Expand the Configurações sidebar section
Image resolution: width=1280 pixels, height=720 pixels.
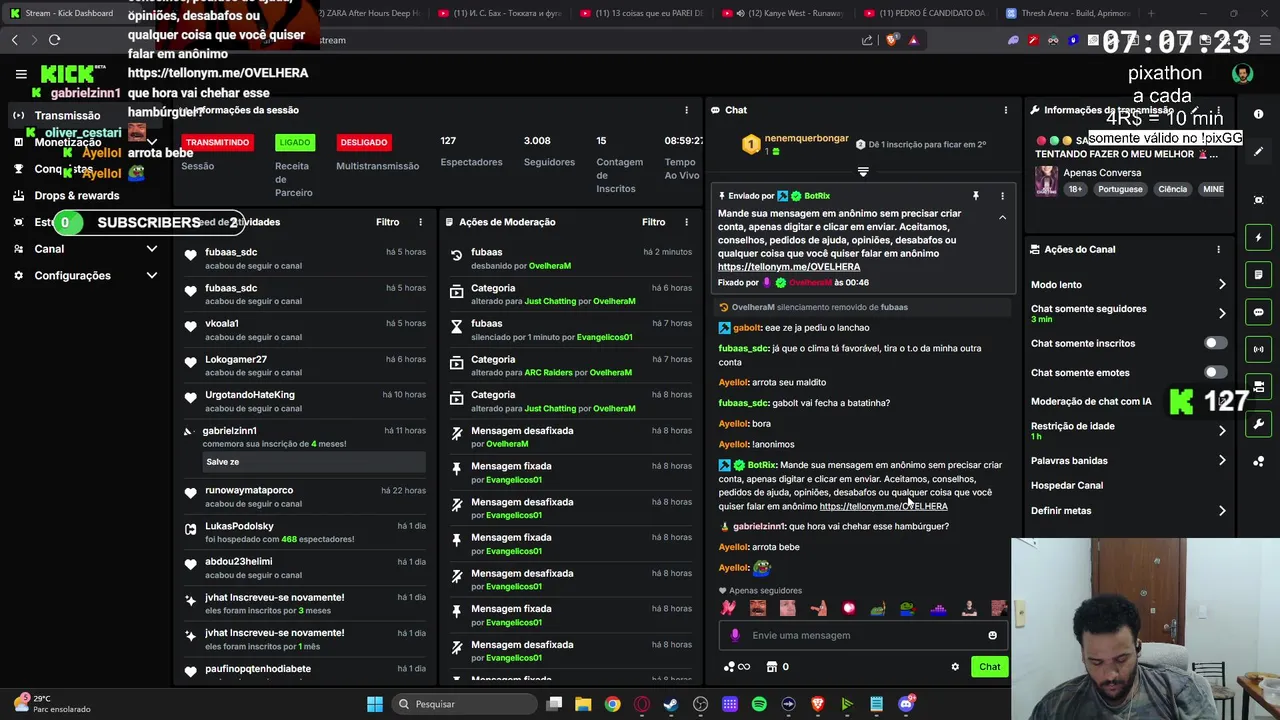point(152,275)
